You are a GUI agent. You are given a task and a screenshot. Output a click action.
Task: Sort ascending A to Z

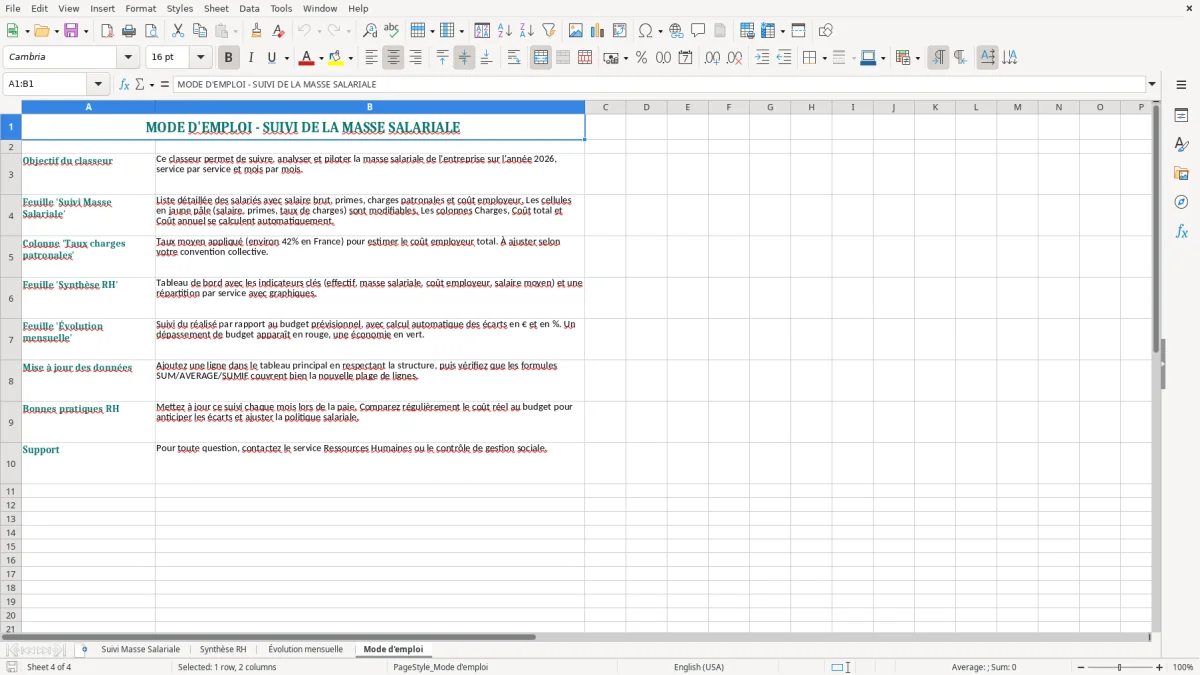click(504, 31)
